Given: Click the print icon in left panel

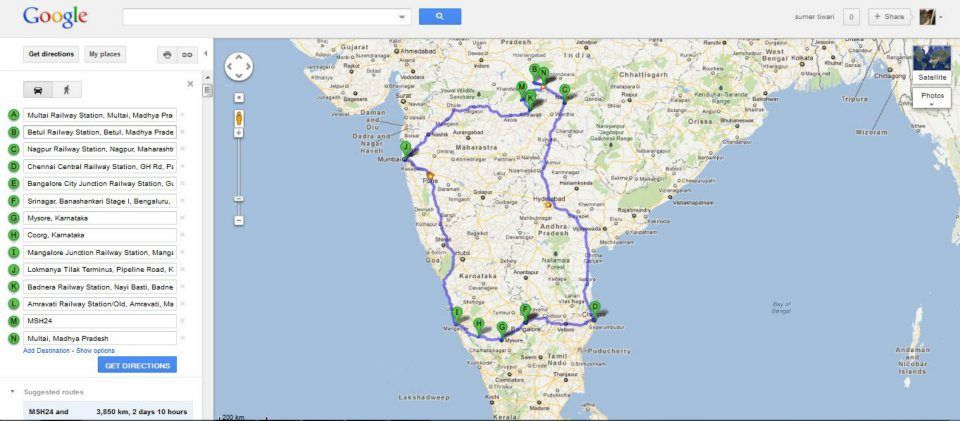Looking at the screenshot, I should point(167,54).
